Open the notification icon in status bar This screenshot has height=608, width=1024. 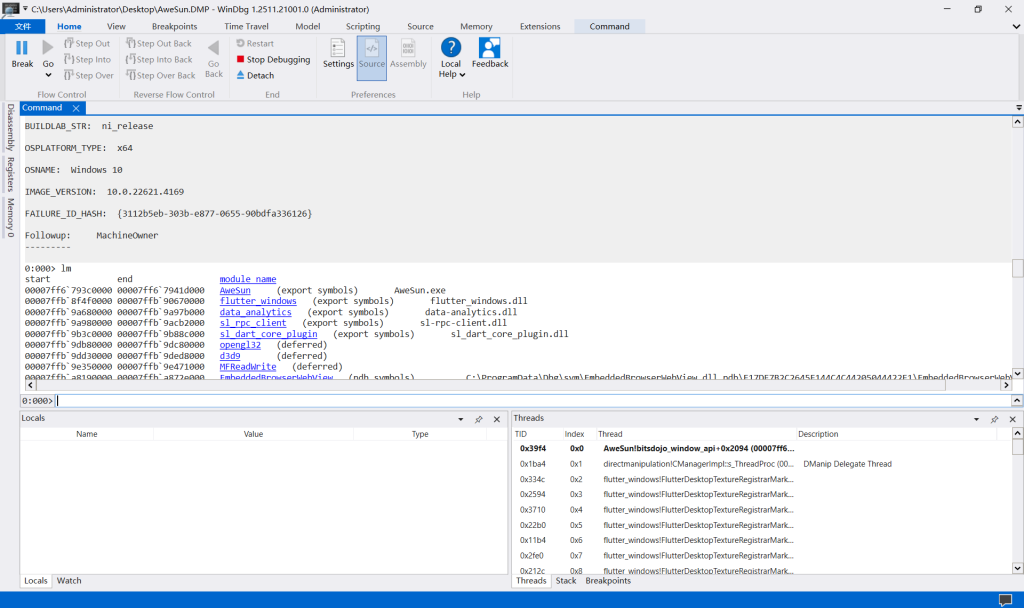1005,599
